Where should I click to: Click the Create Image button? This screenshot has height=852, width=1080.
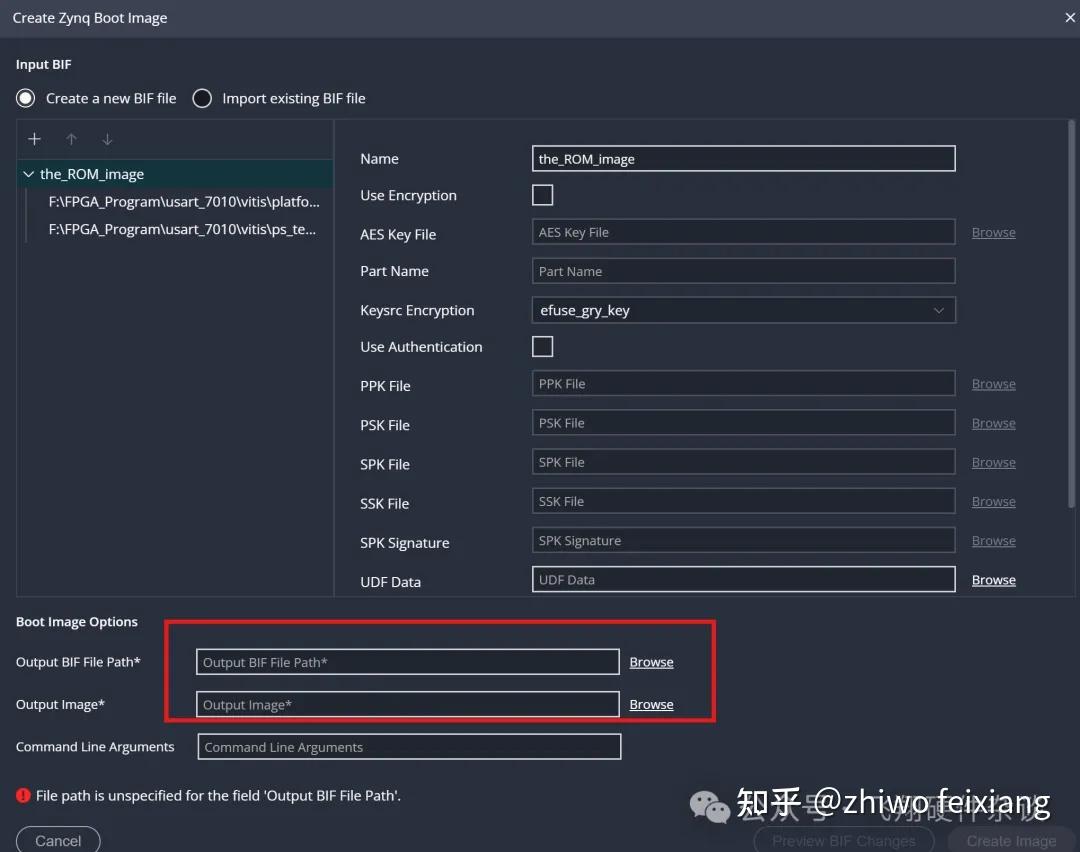(x=1010, y=840)
